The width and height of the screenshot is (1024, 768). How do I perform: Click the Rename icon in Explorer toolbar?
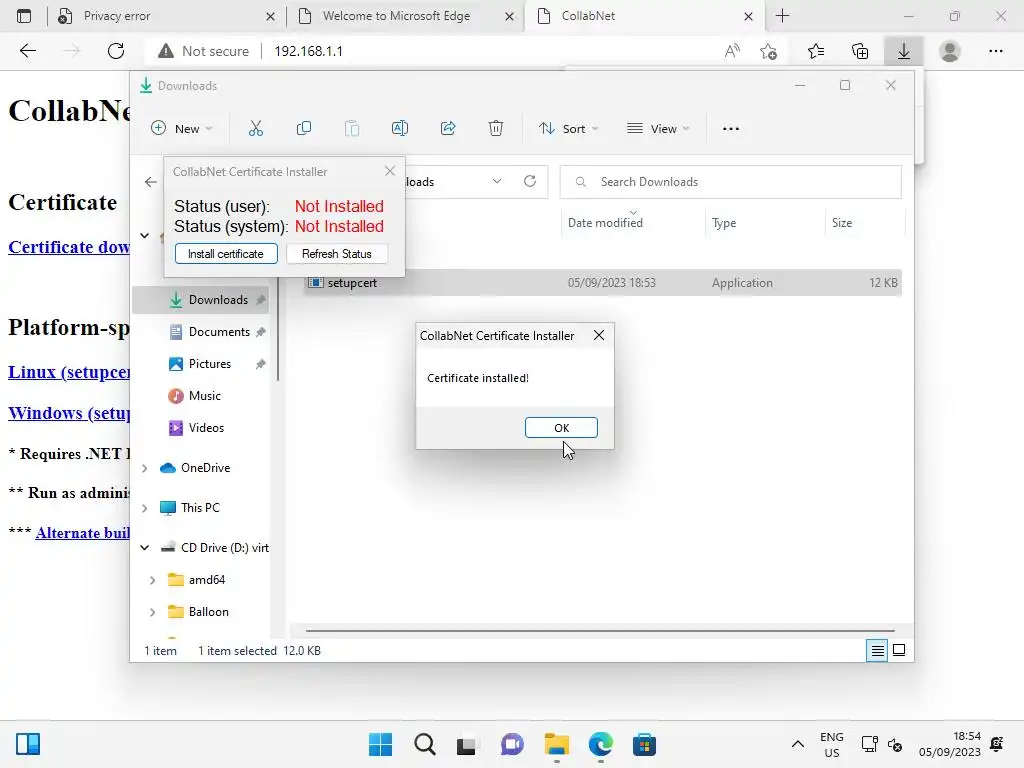[x=400, y=129]
